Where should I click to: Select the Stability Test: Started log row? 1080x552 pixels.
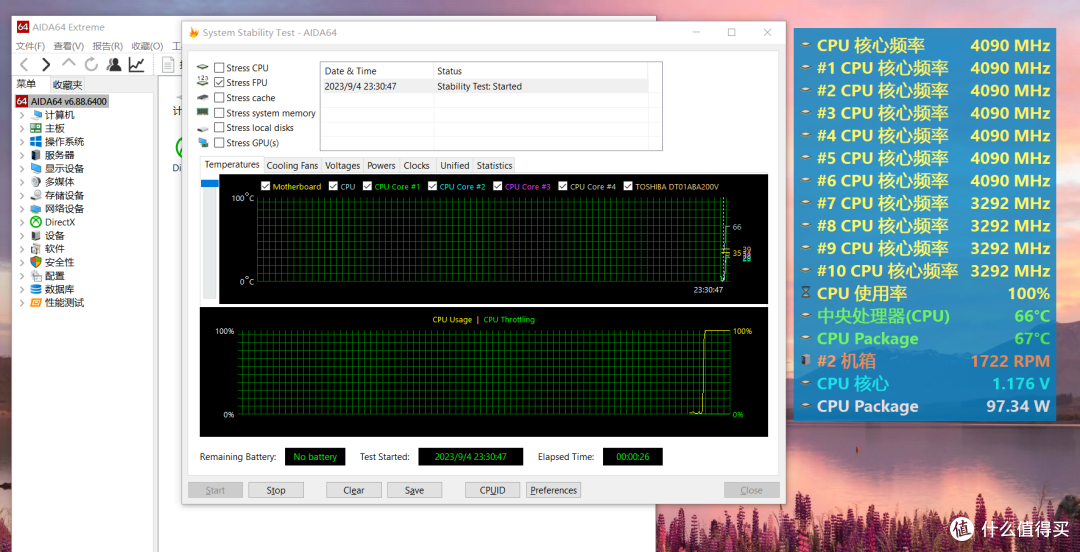point(484,86)
